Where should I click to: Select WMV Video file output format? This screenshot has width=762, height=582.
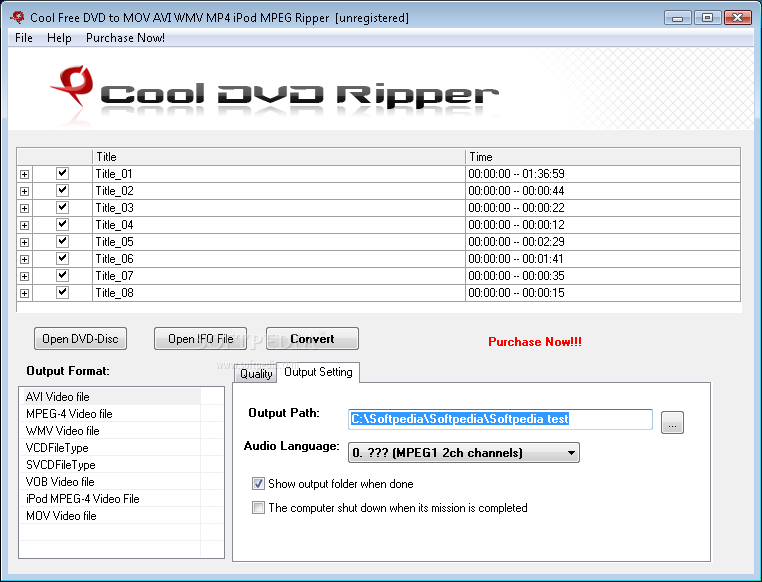tap(112, 431)
